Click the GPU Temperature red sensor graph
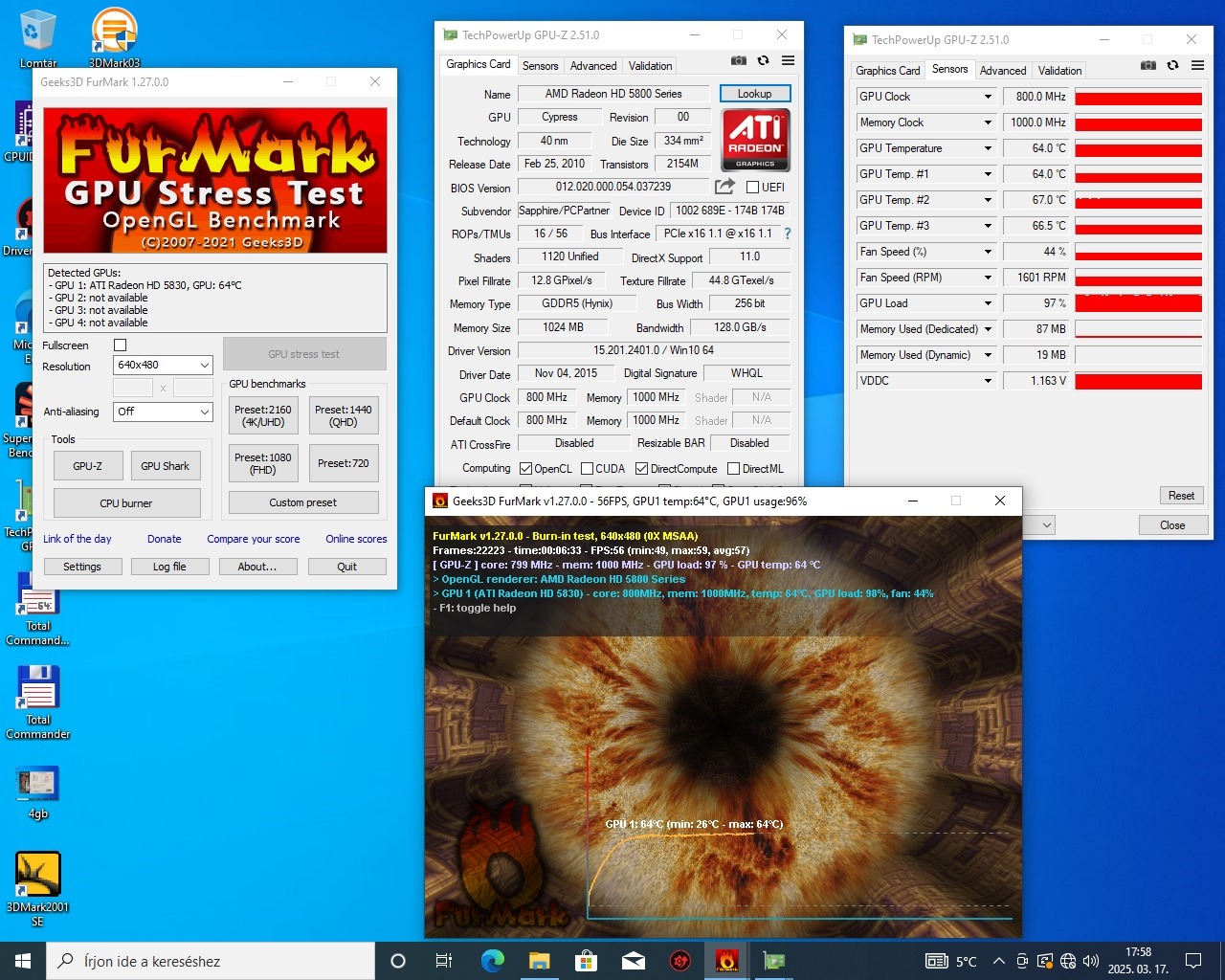1225x980 pixels. pyautogui.click(x=1138, y=148)
